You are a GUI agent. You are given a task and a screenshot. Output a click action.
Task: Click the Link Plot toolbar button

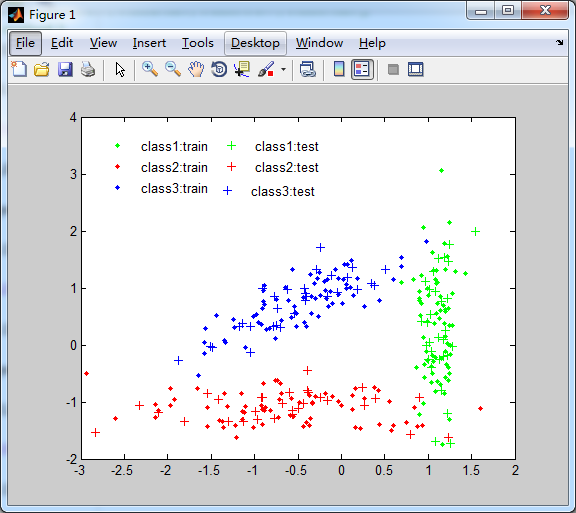(308, 69)
